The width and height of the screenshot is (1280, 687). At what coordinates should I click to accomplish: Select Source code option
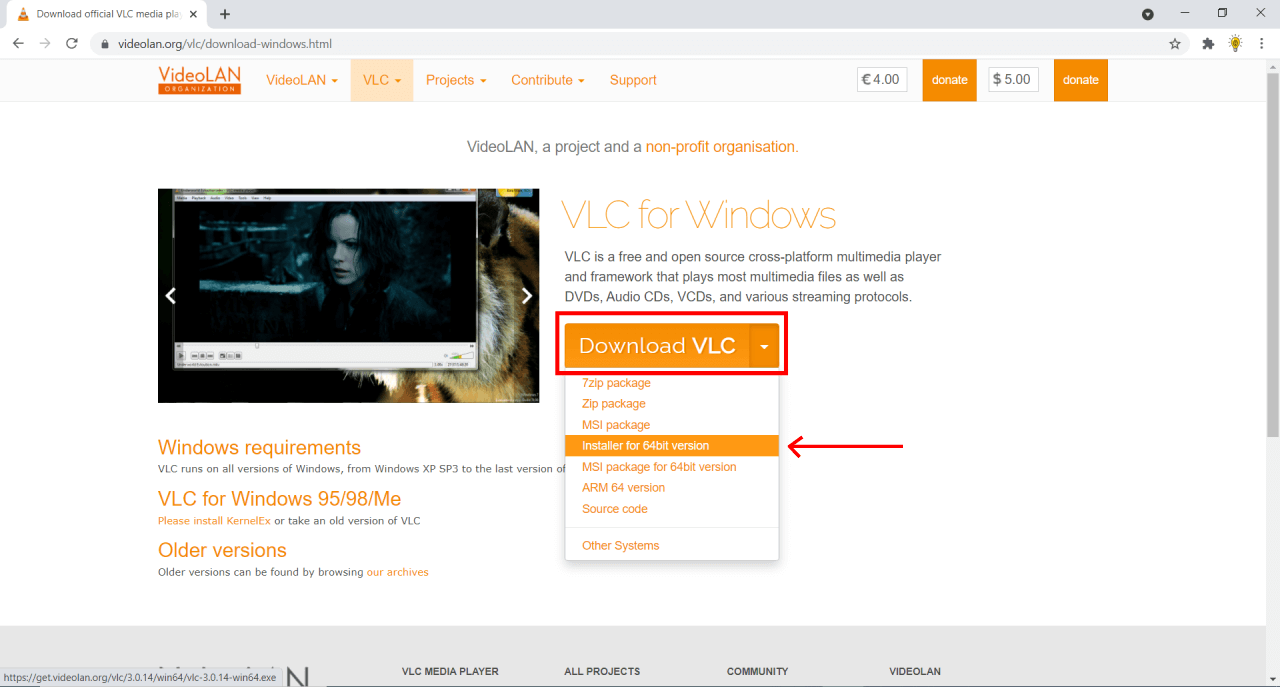[615, 509]
